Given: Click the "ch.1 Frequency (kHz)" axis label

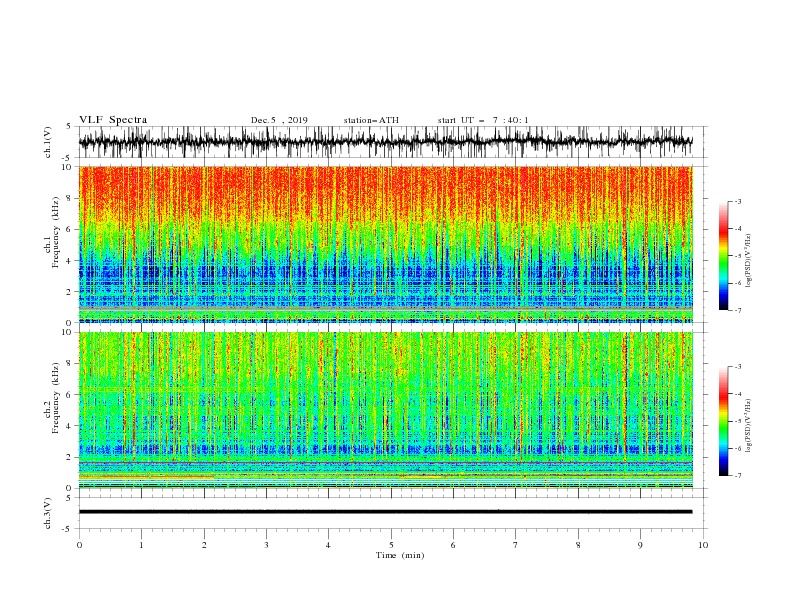Looking at the screenshot, I should (52, 230).
